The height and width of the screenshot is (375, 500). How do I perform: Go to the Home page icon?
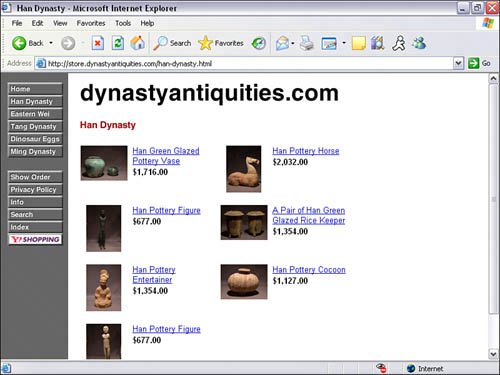[137, 43]
